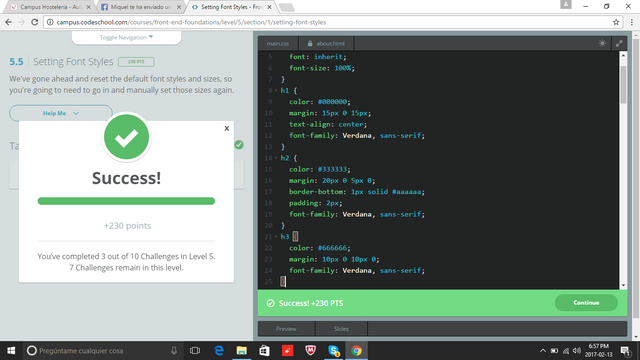Click the 'font-size: 100%' line
The image size is (640, 360).
point(322,68)
